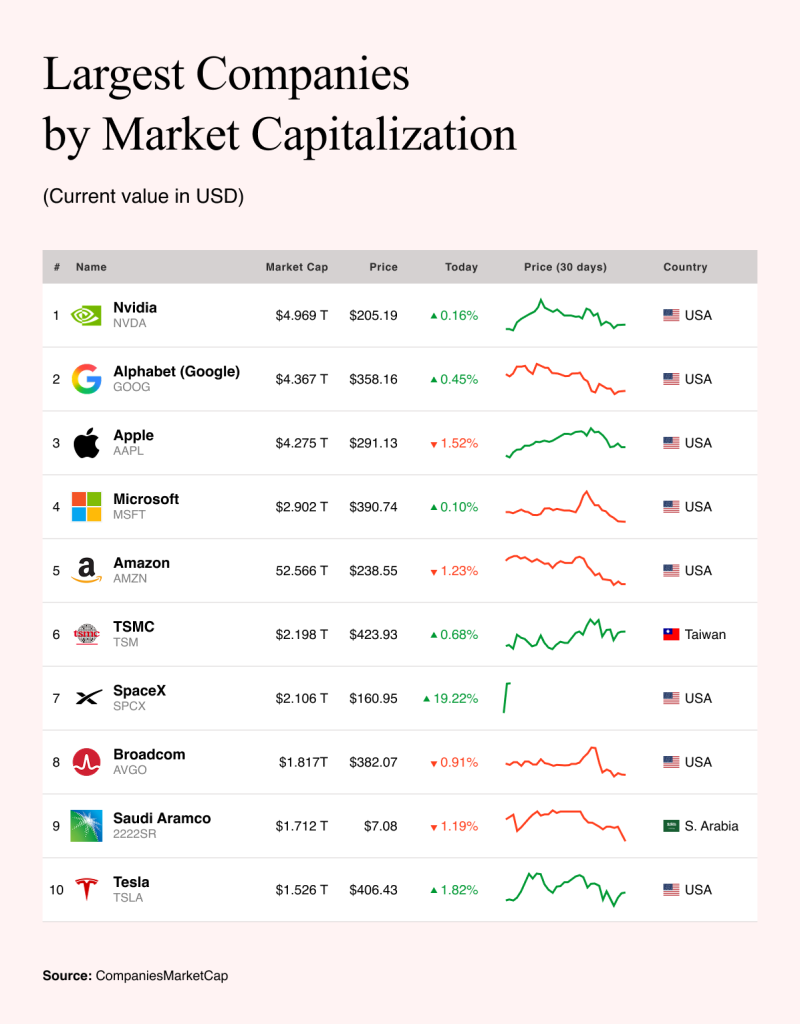This screenshot has width=800, height=1024.
Task: Click the Nvidia logo icon
Action: coord(86,315)
